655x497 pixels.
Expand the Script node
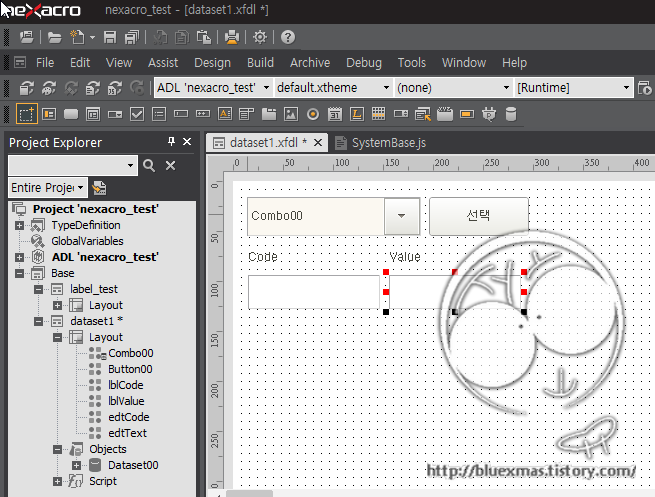(58, 482)
